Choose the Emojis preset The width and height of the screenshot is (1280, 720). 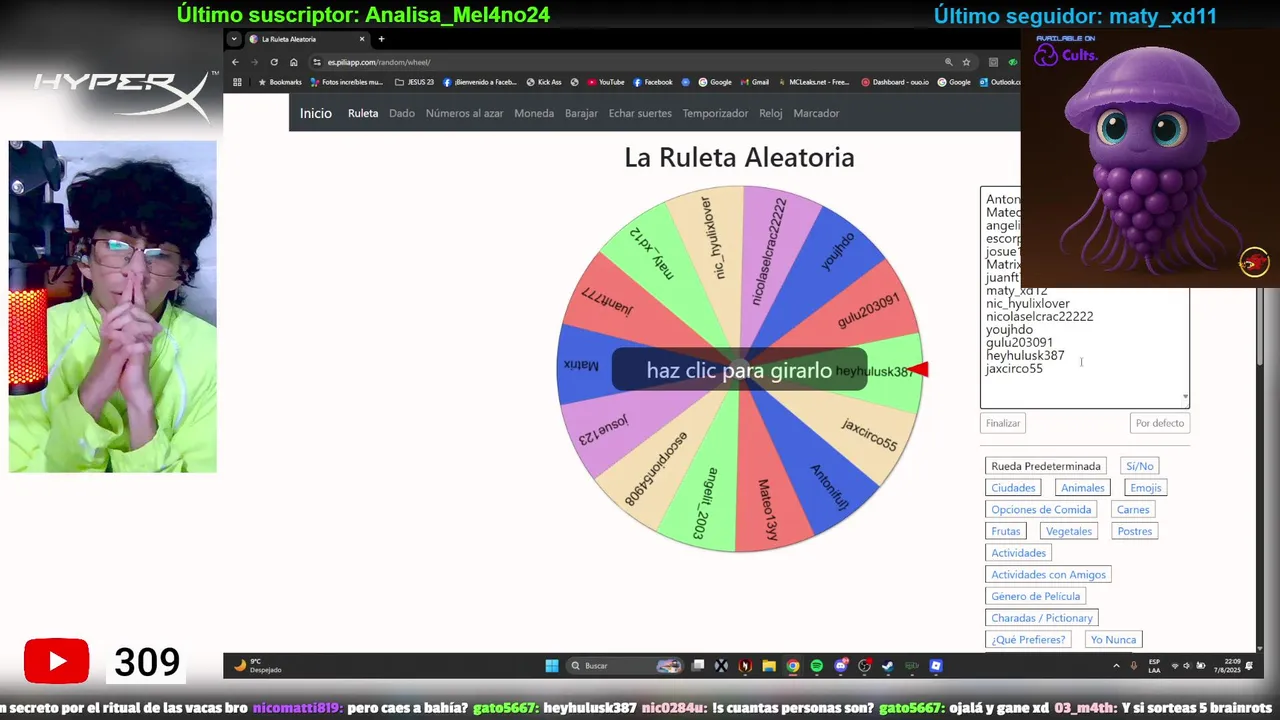click(x=1146, y=488)
